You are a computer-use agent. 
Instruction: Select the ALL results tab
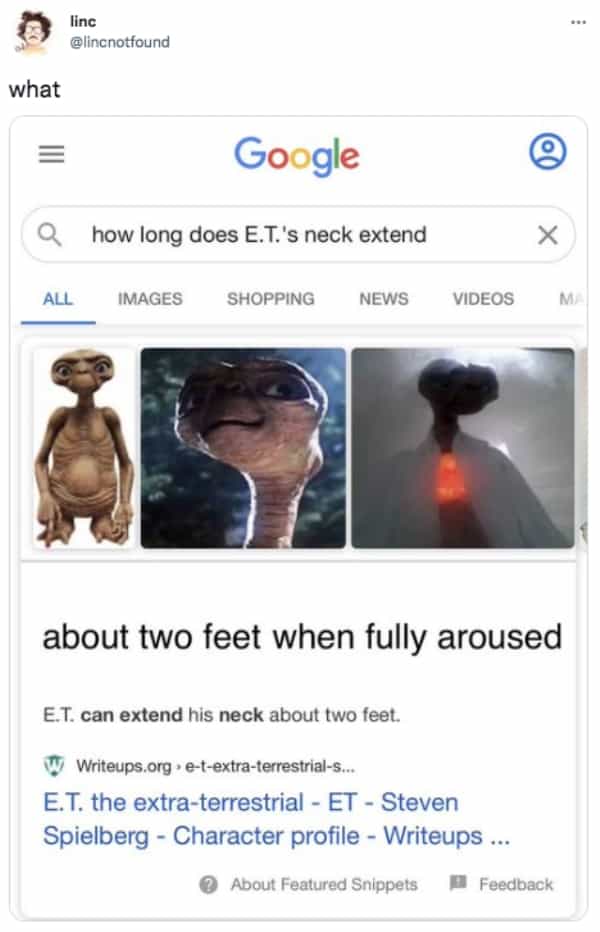coord(58,298)
